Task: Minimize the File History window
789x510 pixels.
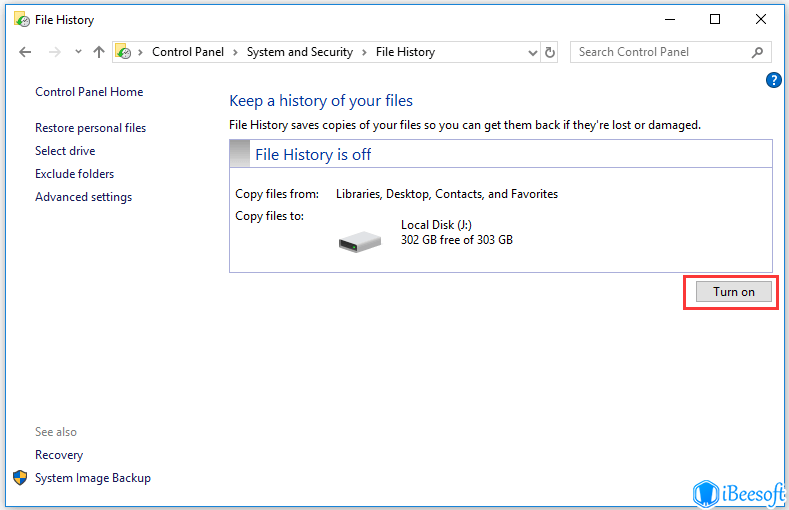Action: [x=670, y=20]
